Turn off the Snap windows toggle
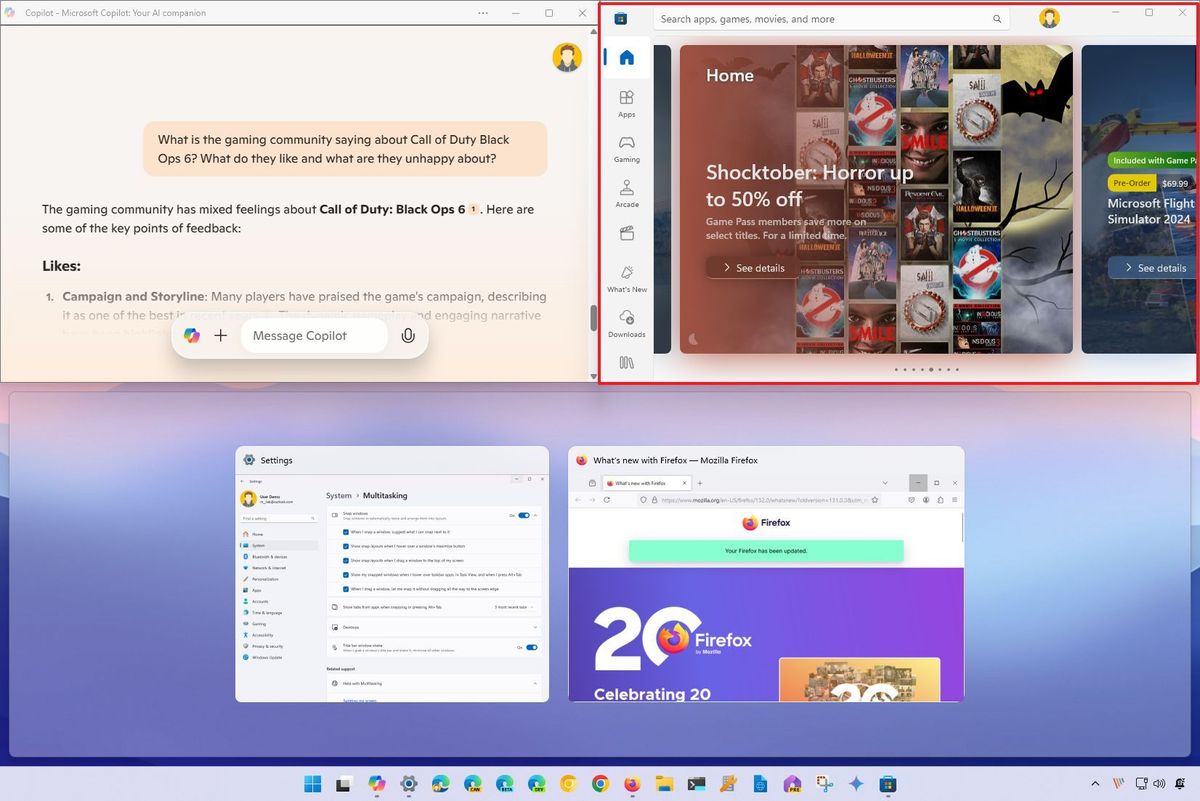The height and width of the screenshot is (801, 1200). (x=523, y=515)
